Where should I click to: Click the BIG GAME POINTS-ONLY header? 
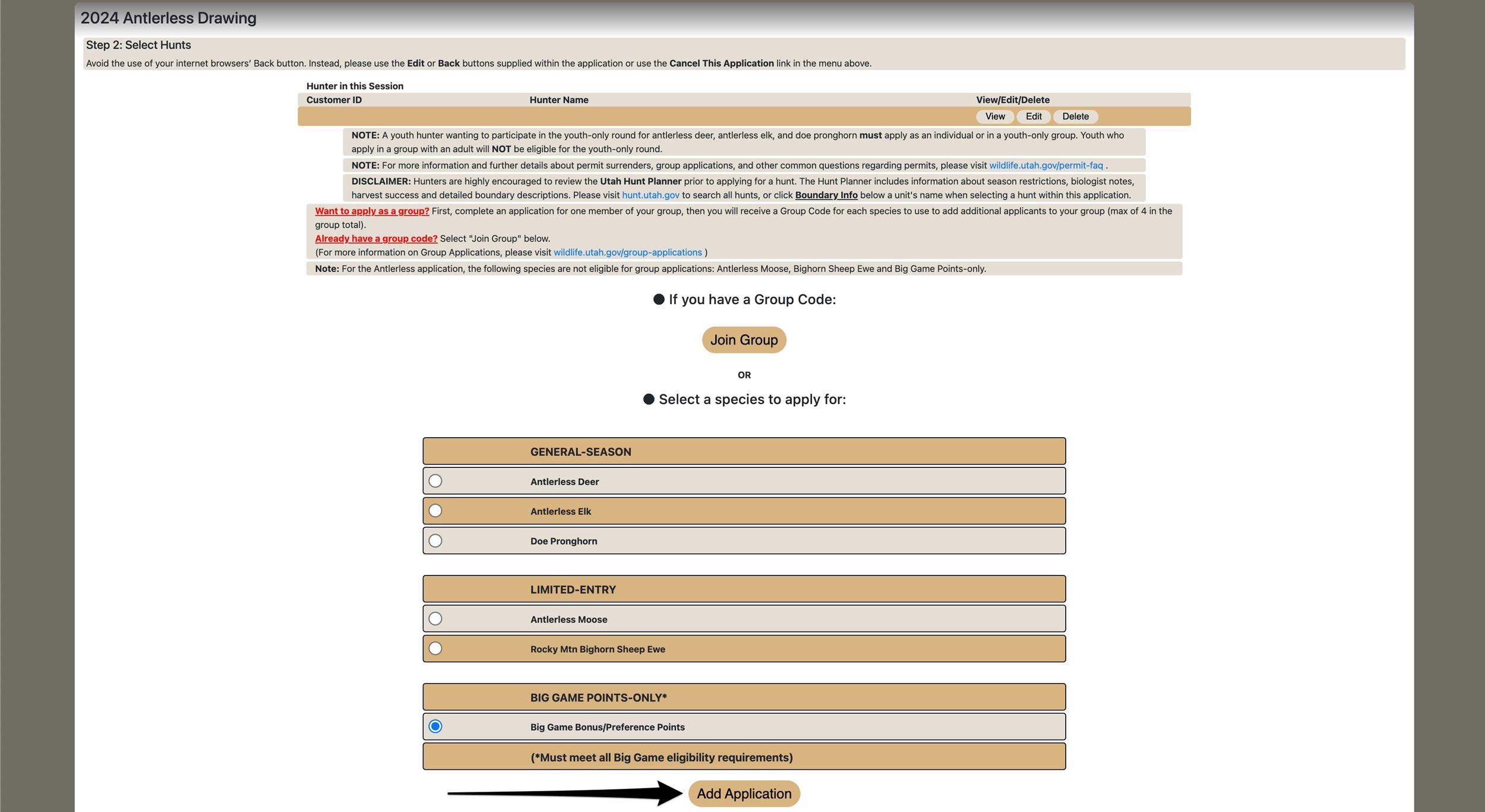tap(598, 698)
